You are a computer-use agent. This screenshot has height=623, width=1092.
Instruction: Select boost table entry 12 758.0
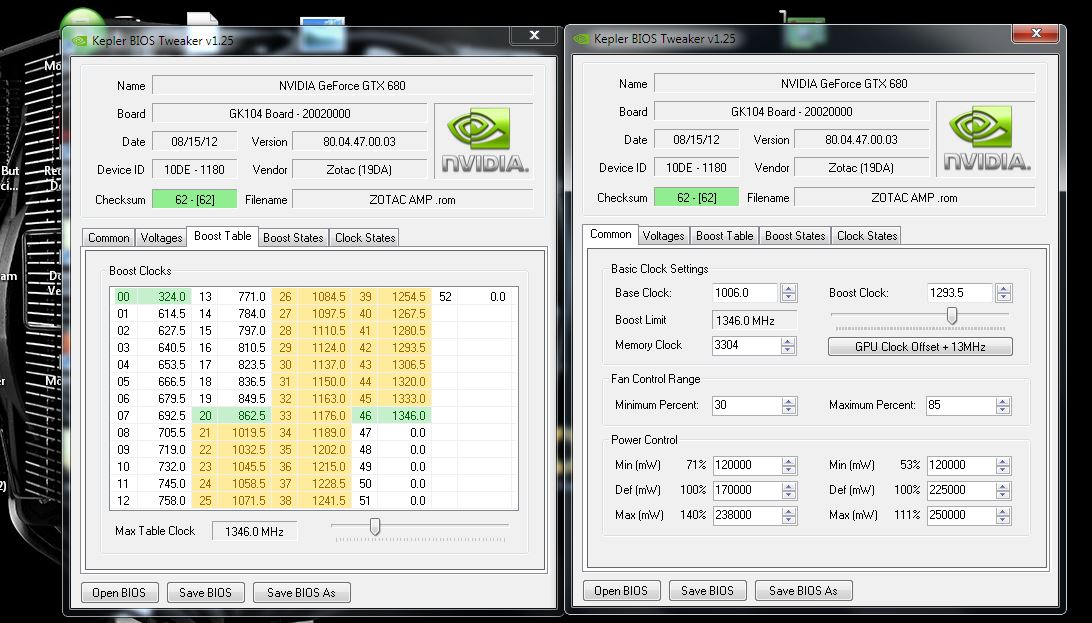152,500
